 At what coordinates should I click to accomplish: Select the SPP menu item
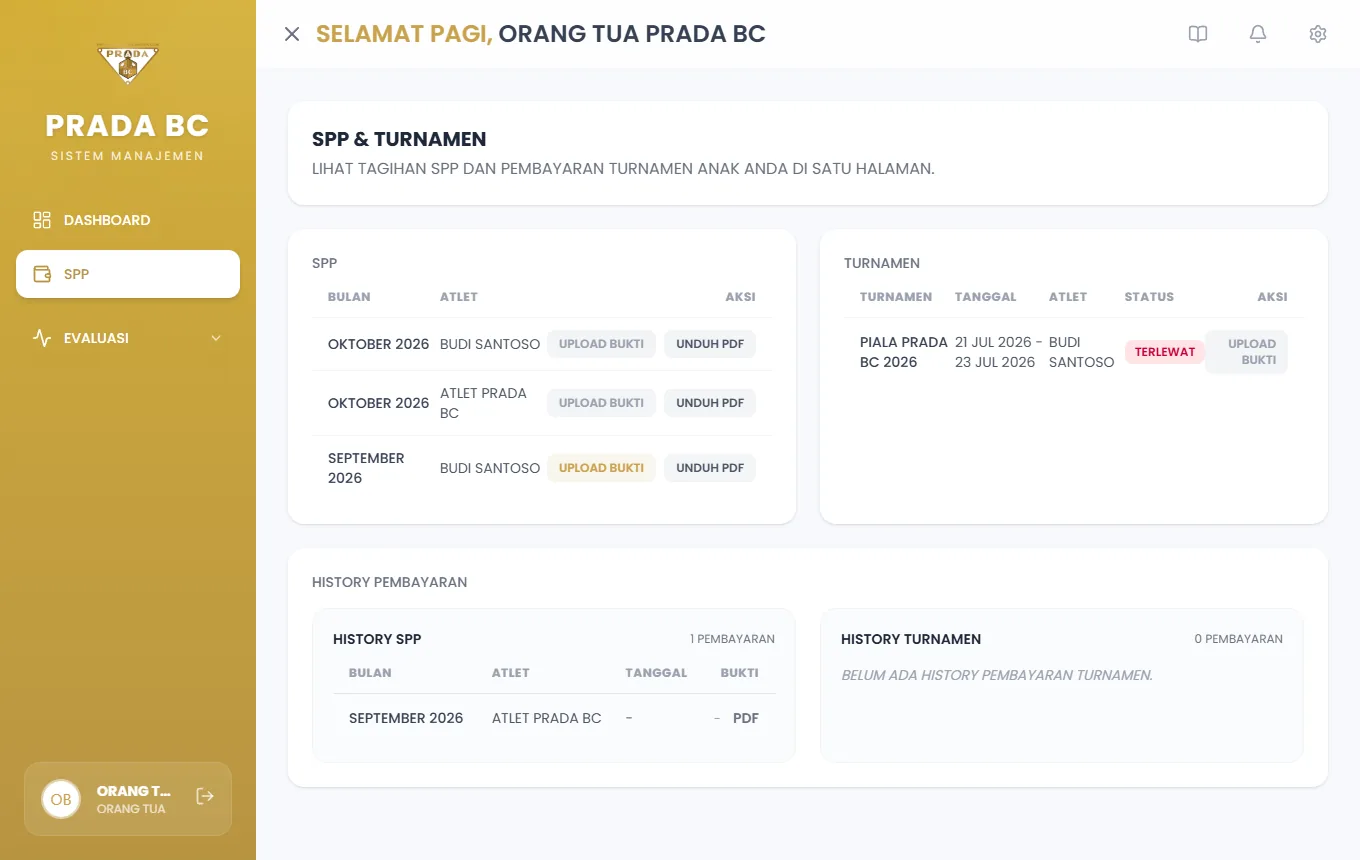point(128,274)
